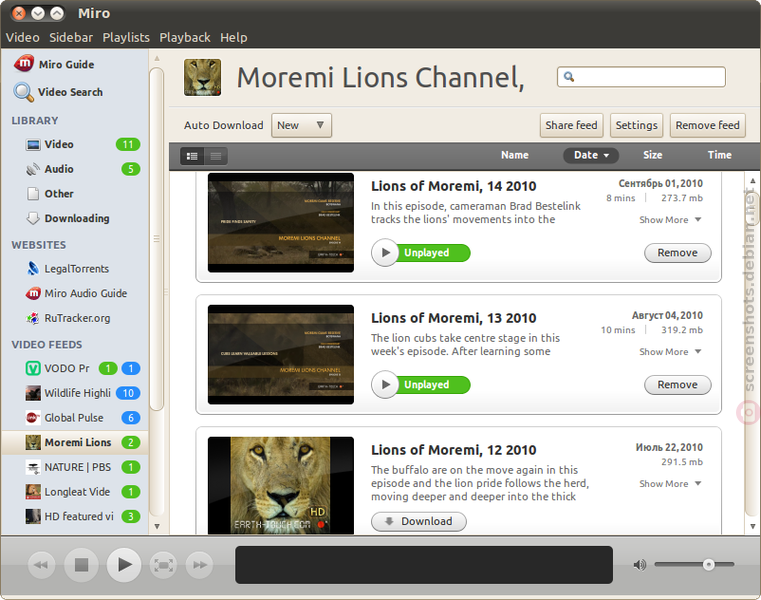
Task: Sort list by Time column
Action: pos(719,155)
